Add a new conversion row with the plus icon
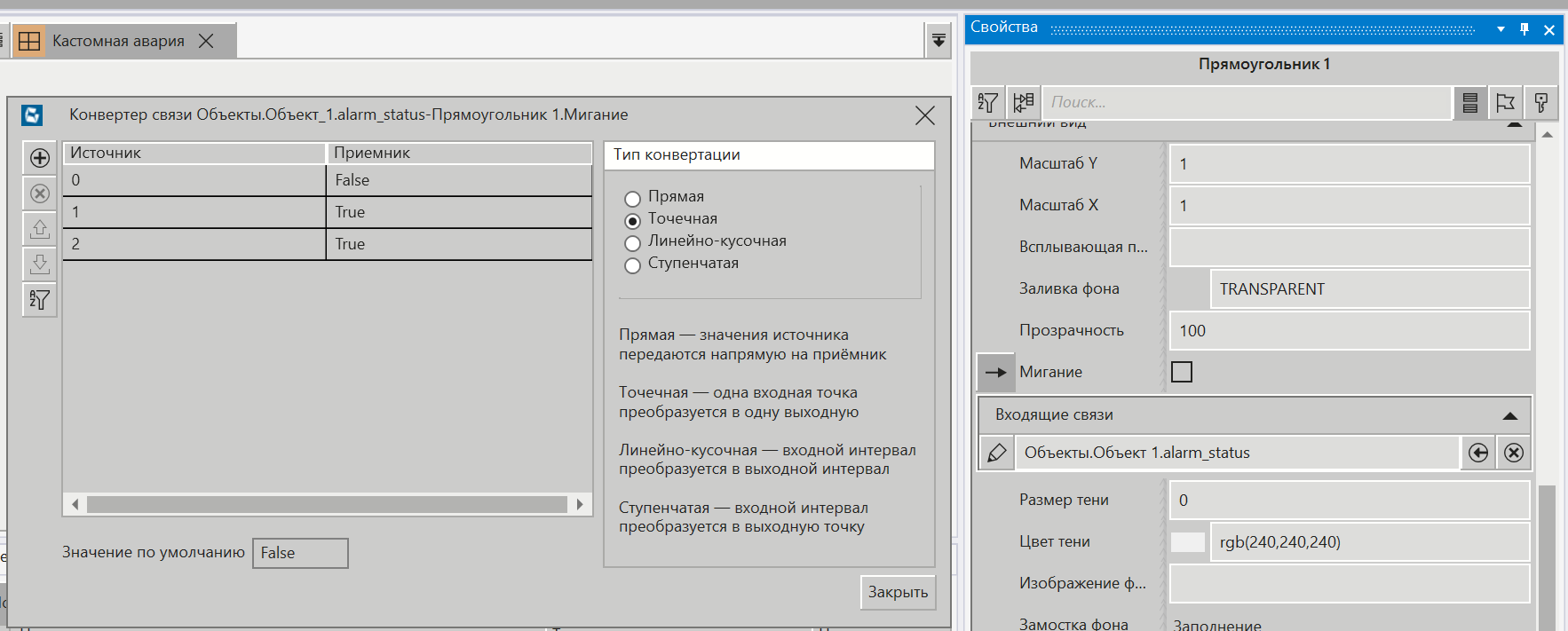 (x=40, y=158)
